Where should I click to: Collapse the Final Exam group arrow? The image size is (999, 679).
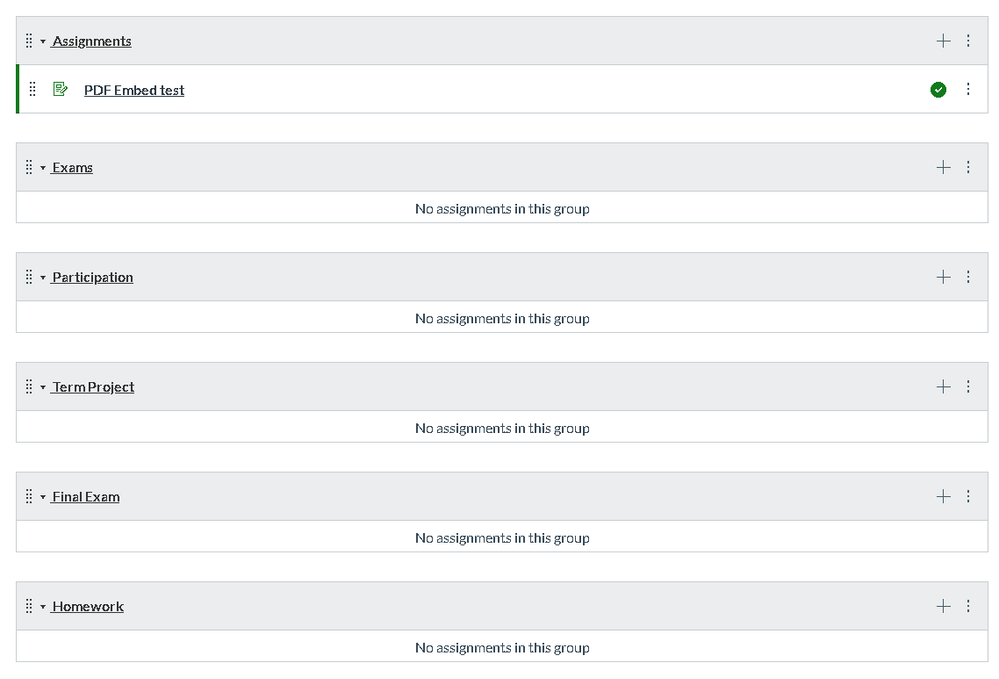pos(43,498)
